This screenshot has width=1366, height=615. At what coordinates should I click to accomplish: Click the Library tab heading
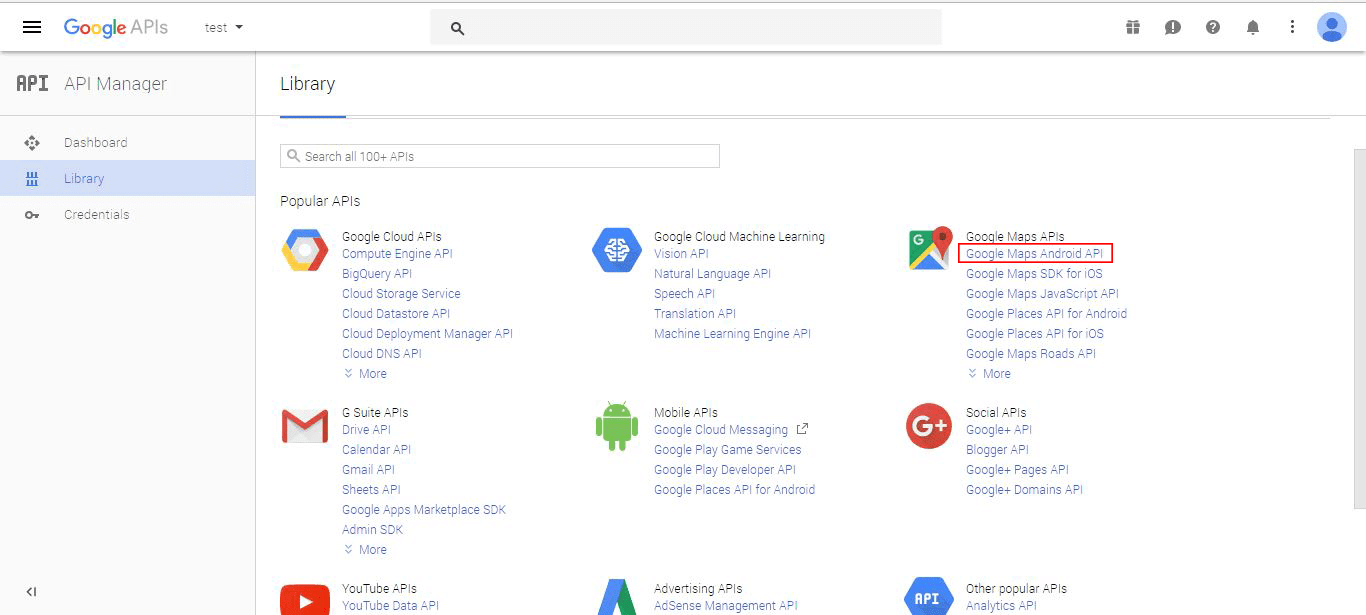coord(307,84)
